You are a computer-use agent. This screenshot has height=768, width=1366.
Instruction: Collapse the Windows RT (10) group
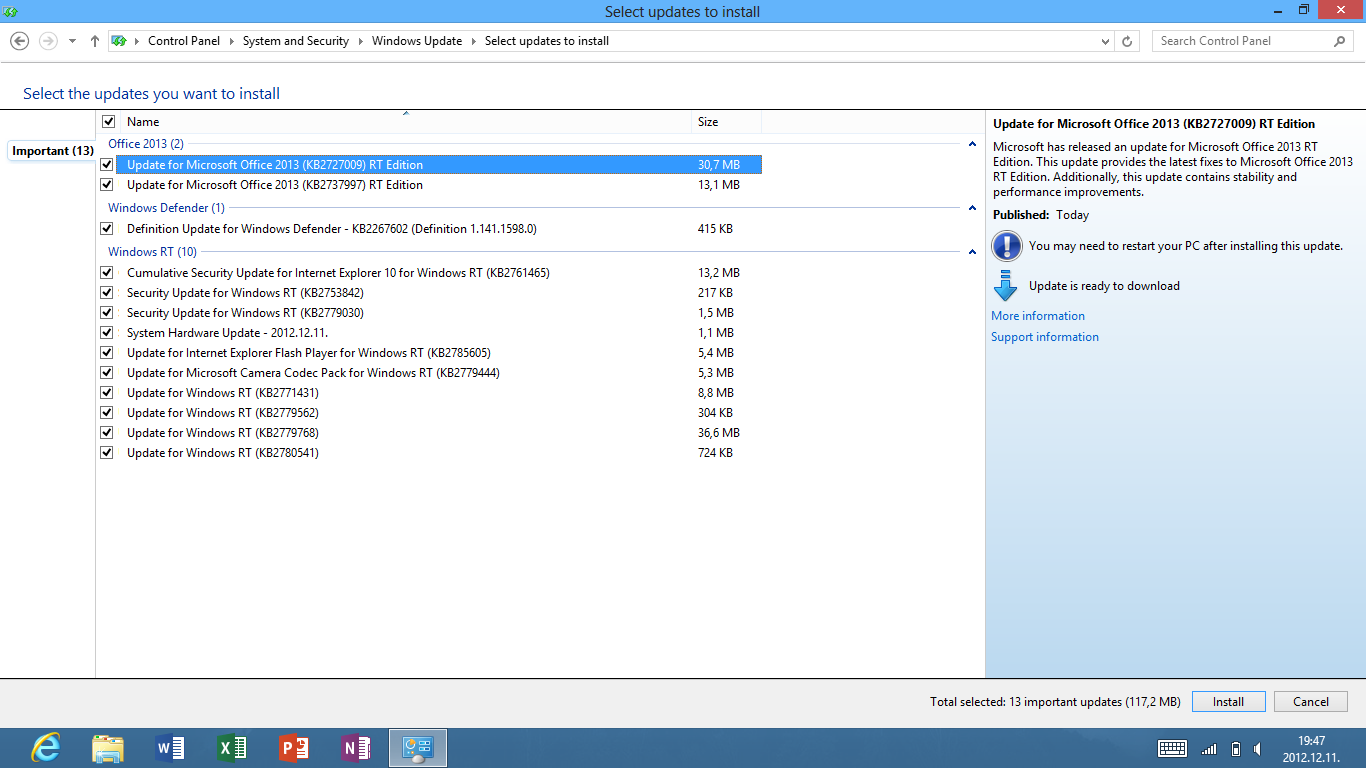tap(972, 252)
